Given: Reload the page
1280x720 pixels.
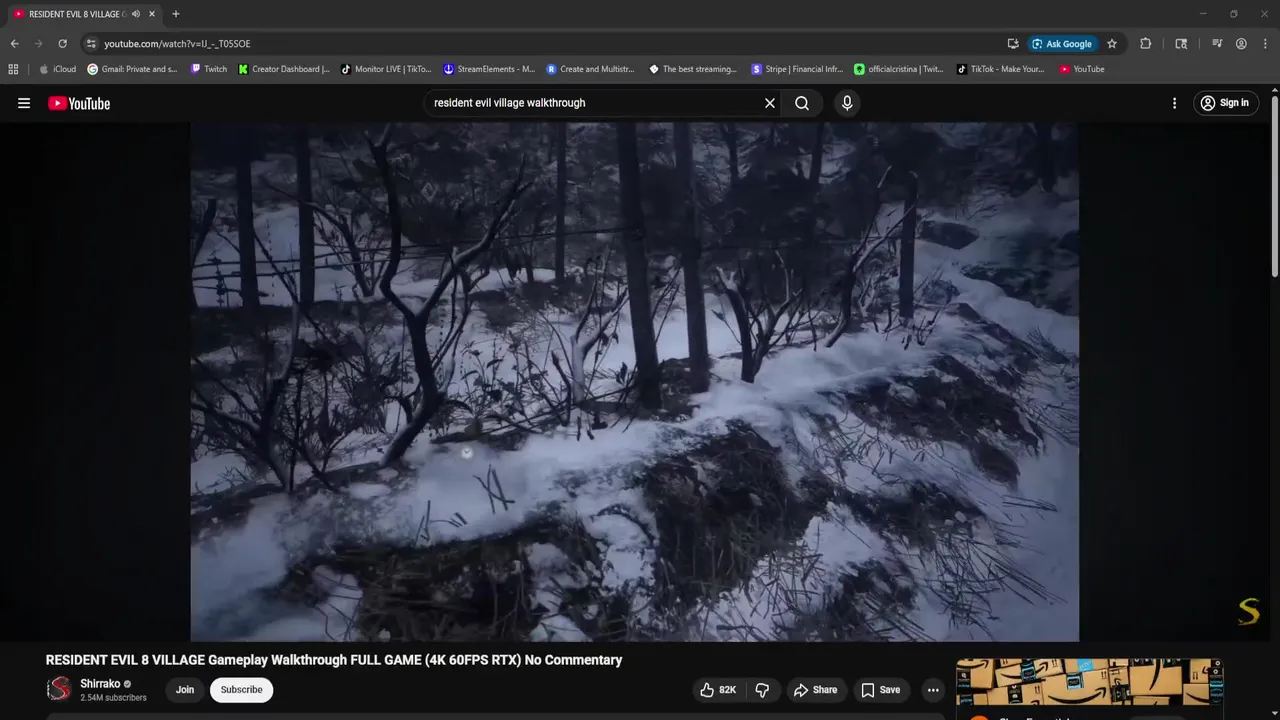Looking at the screenshot, I should [62, 44].
